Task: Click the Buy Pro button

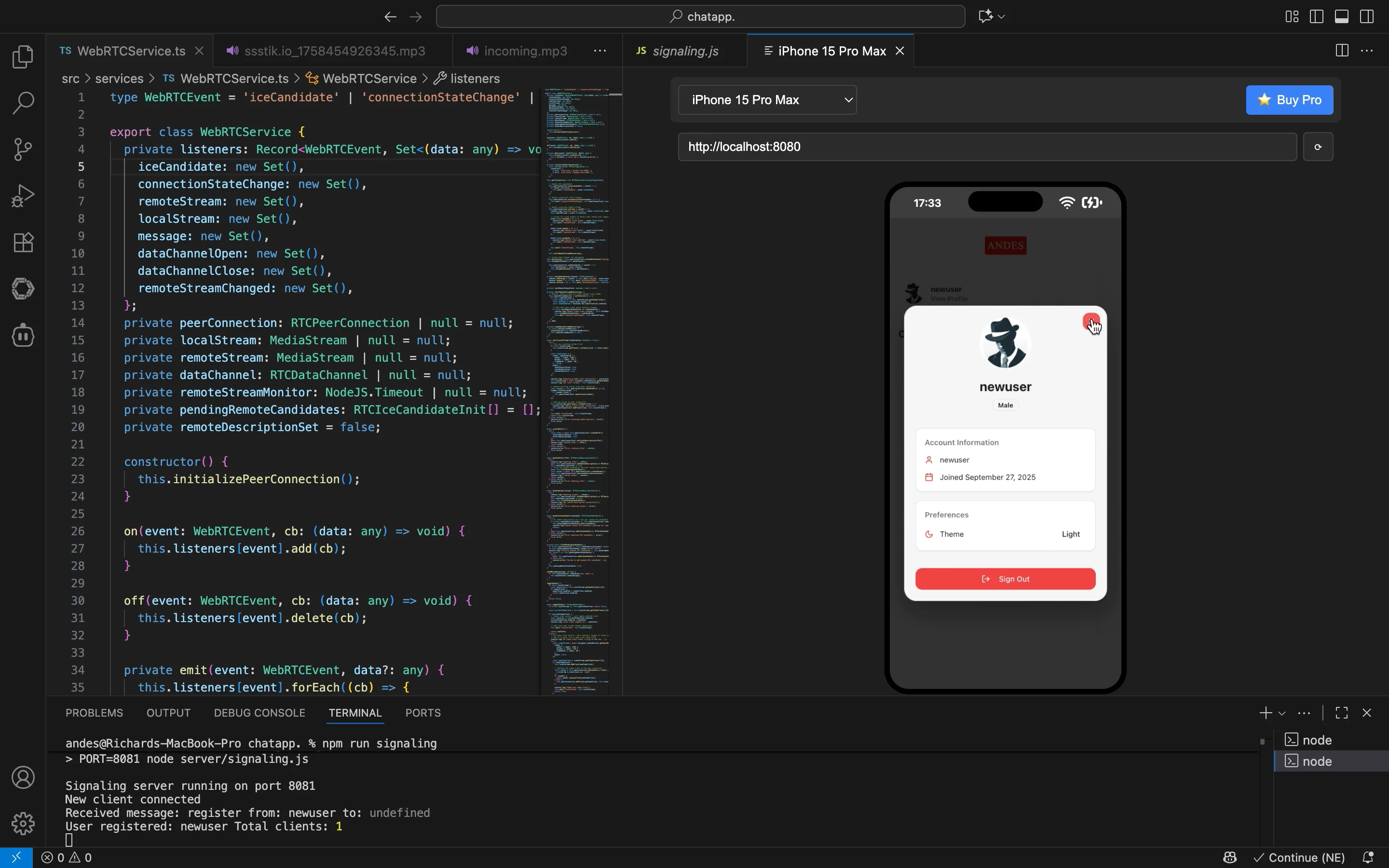Action: point(1290,99)
